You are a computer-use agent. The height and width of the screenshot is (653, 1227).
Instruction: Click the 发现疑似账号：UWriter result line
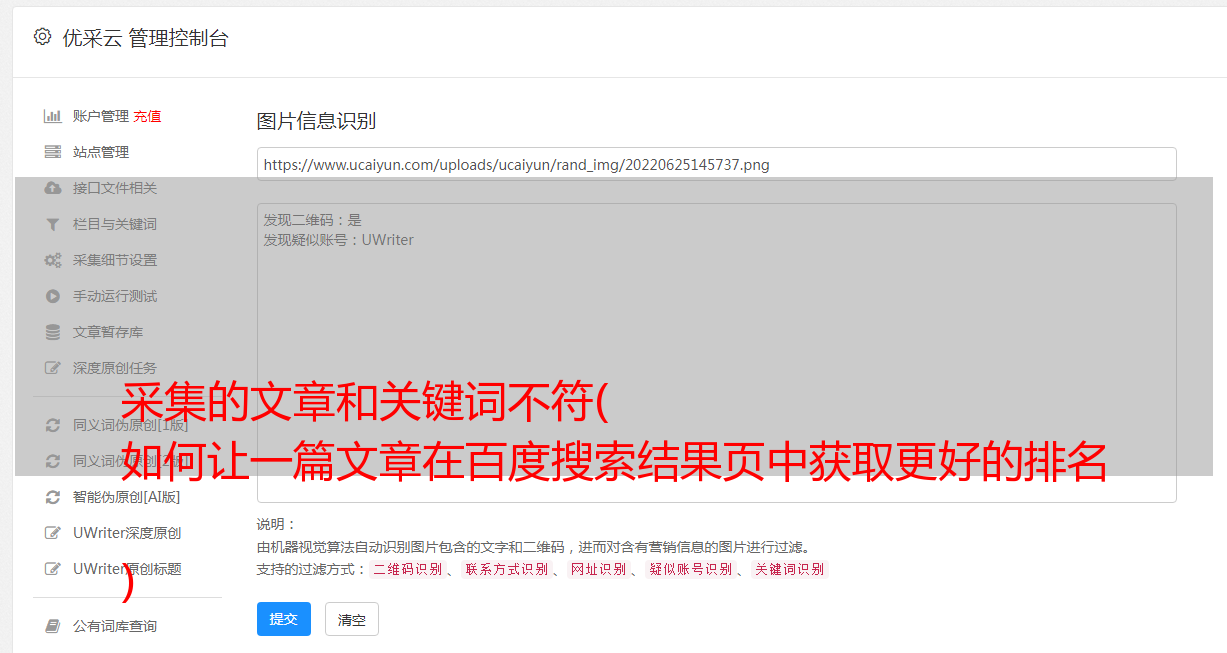point(338,240)
